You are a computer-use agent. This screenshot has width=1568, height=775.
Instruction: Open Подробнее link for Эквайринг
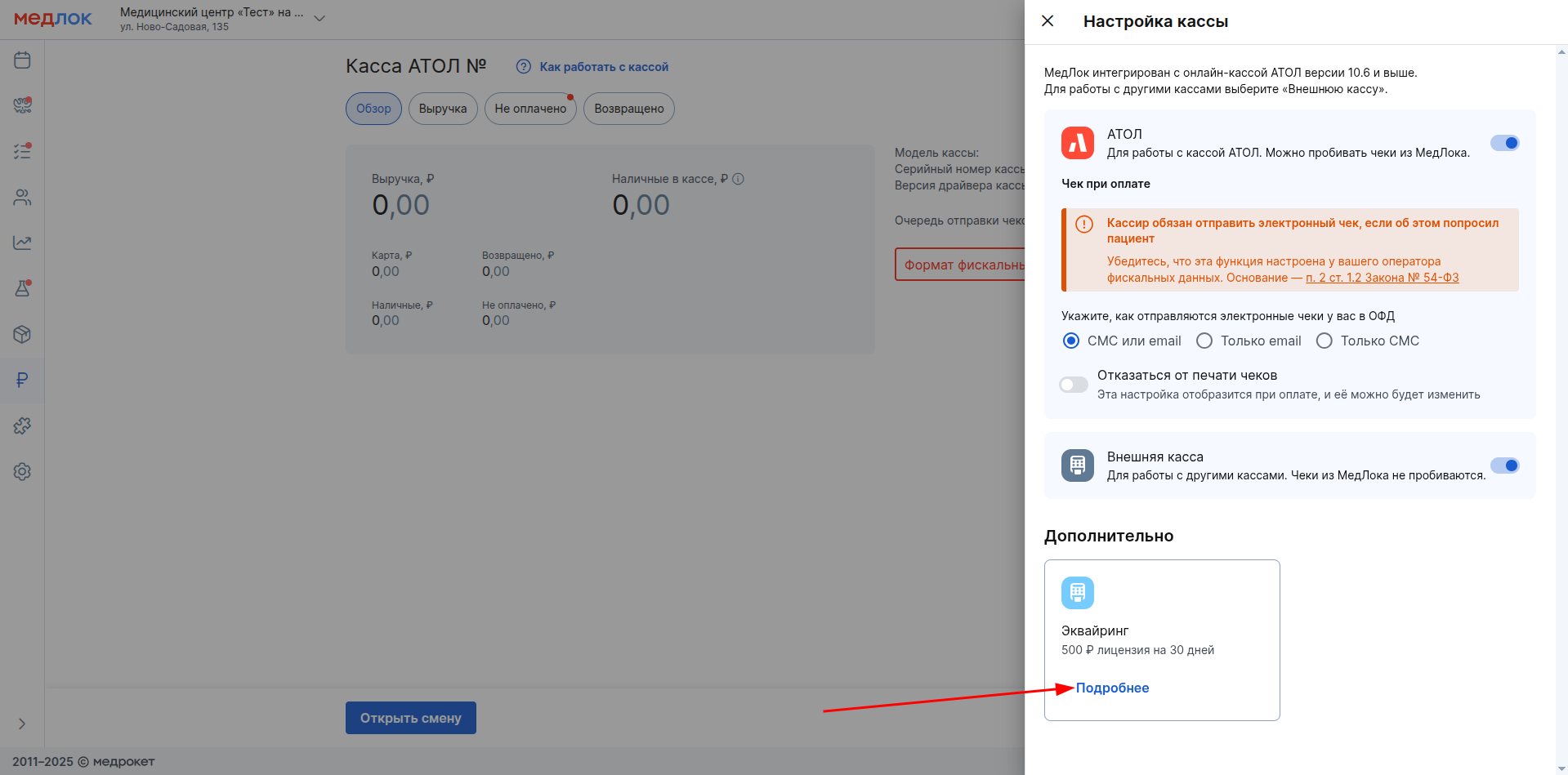(1112, 688)
